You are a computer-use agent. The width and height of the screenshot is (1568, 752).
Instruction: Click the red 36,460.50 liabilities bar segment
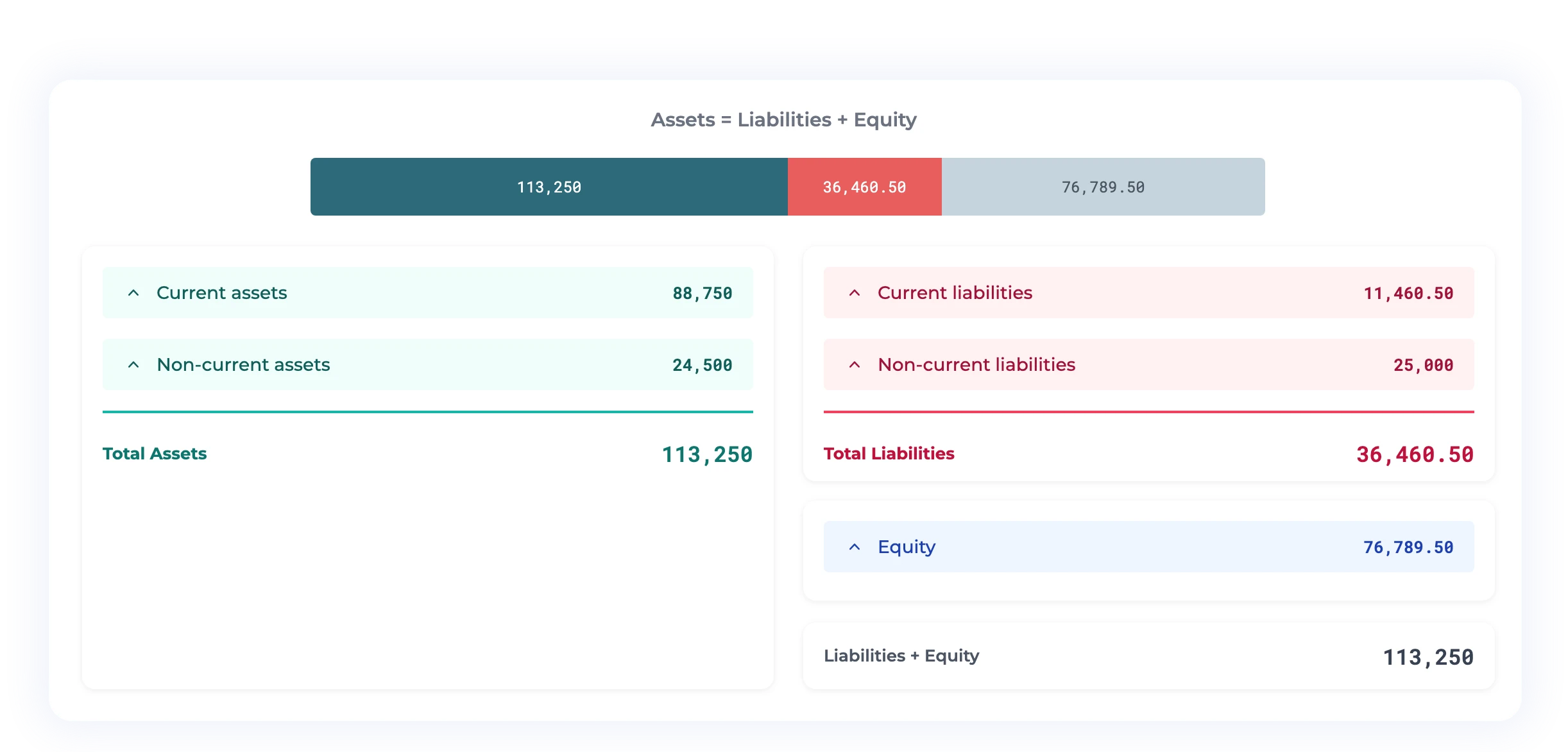(x=865, y=187)
